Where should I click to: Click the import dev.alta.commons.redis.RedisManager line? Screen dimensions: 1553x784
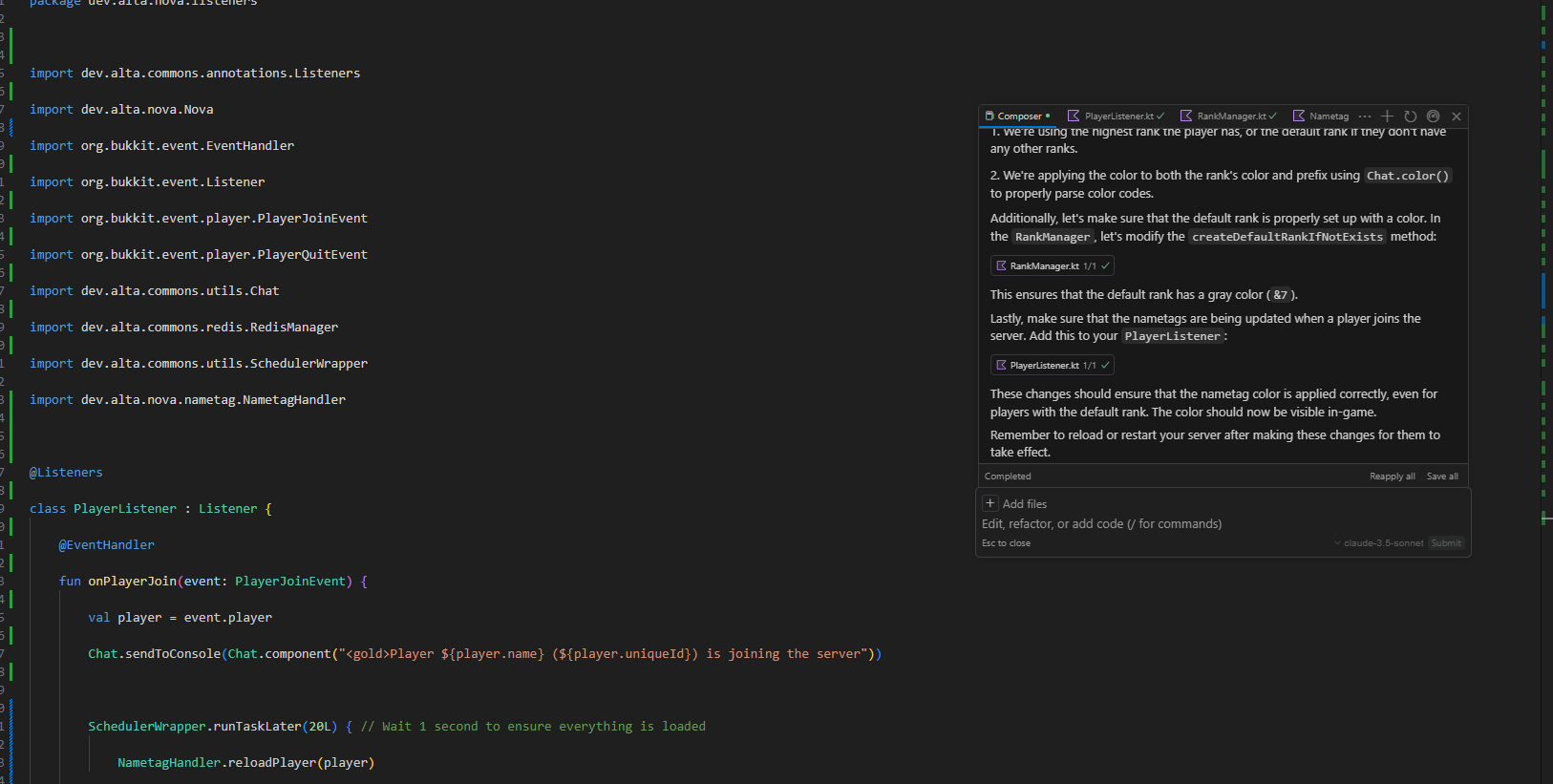coord(184,328)
